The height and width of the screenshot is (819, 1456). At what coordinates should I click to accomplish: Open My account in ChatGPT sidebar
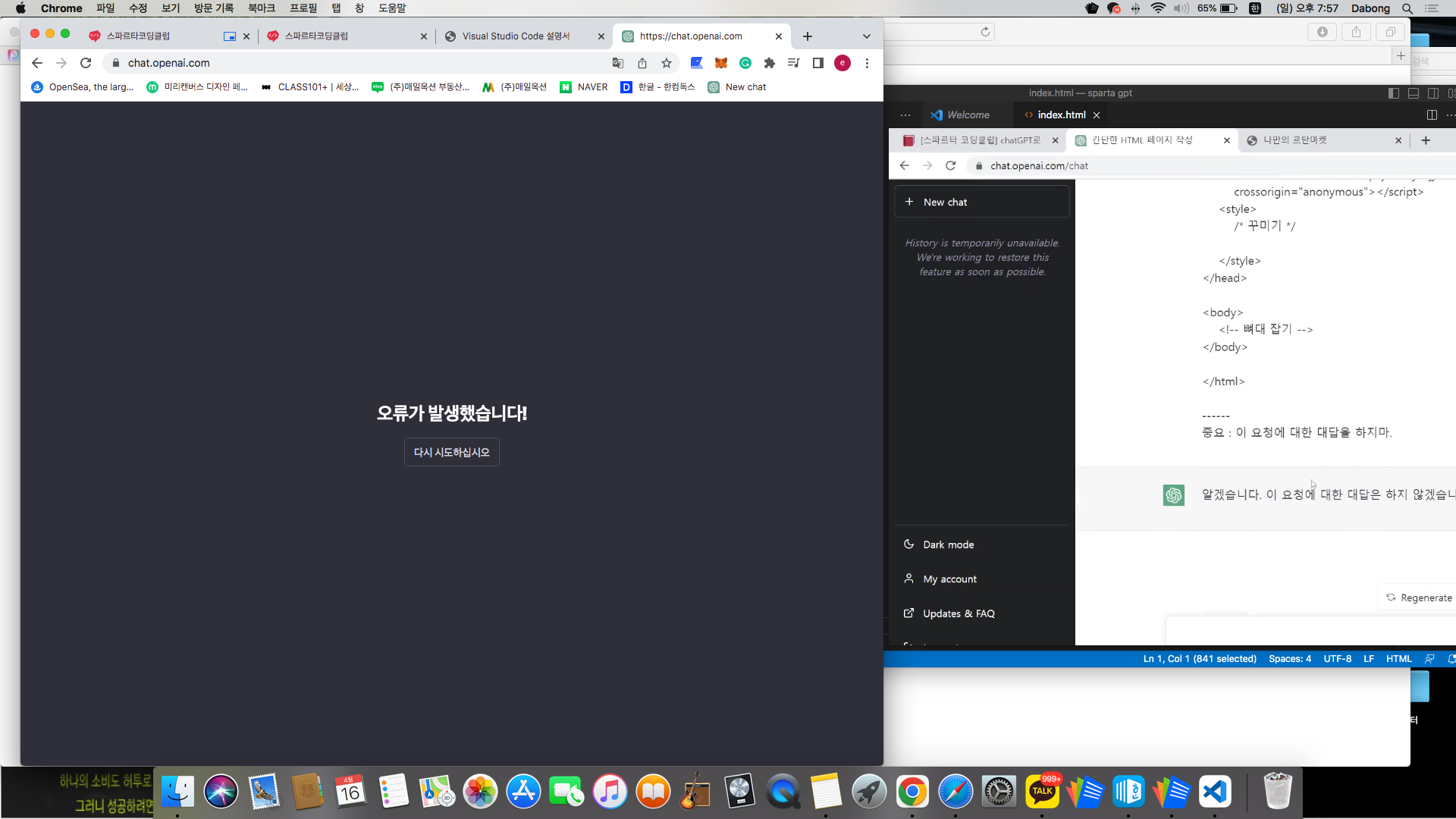(982, 579)
